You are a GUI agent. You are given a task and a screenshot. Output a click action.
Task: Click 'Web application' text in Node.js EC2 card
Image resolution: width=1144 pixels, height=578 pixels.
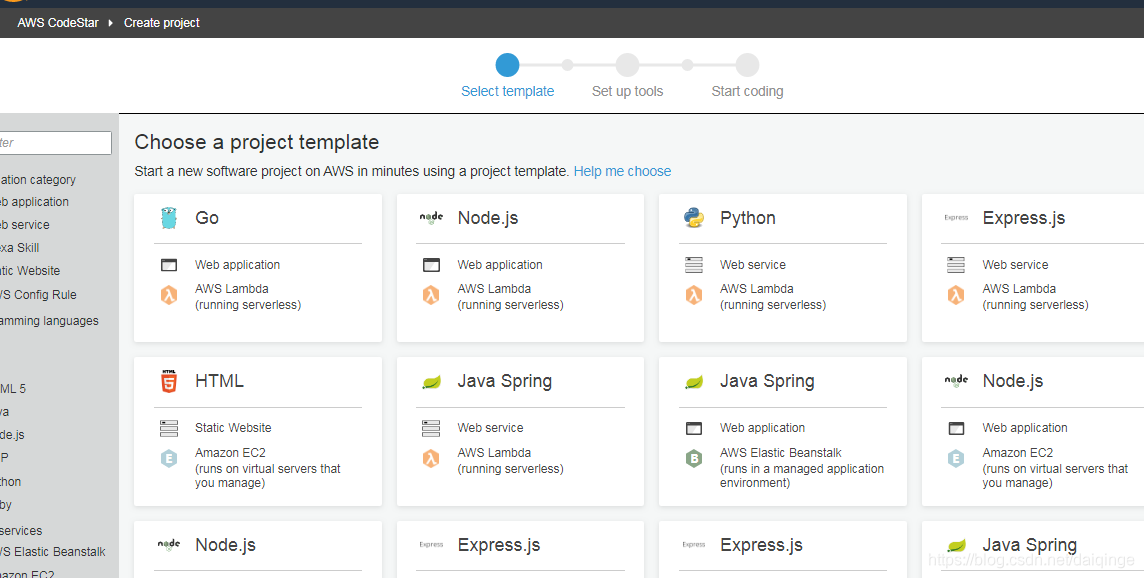pos(1025,428)
